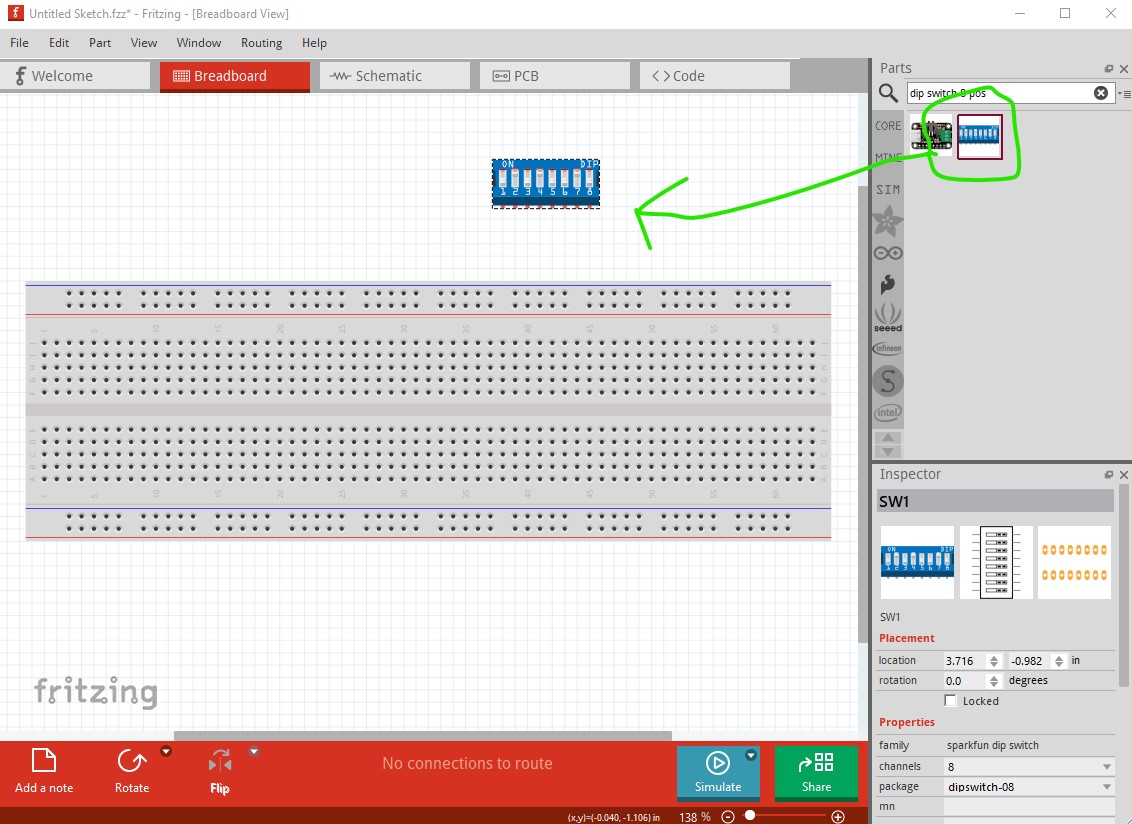Open the Adafruit flower parts bin
Image resolution: width=1132 pixels, height=824 pixels.
(x=887, y=221)
